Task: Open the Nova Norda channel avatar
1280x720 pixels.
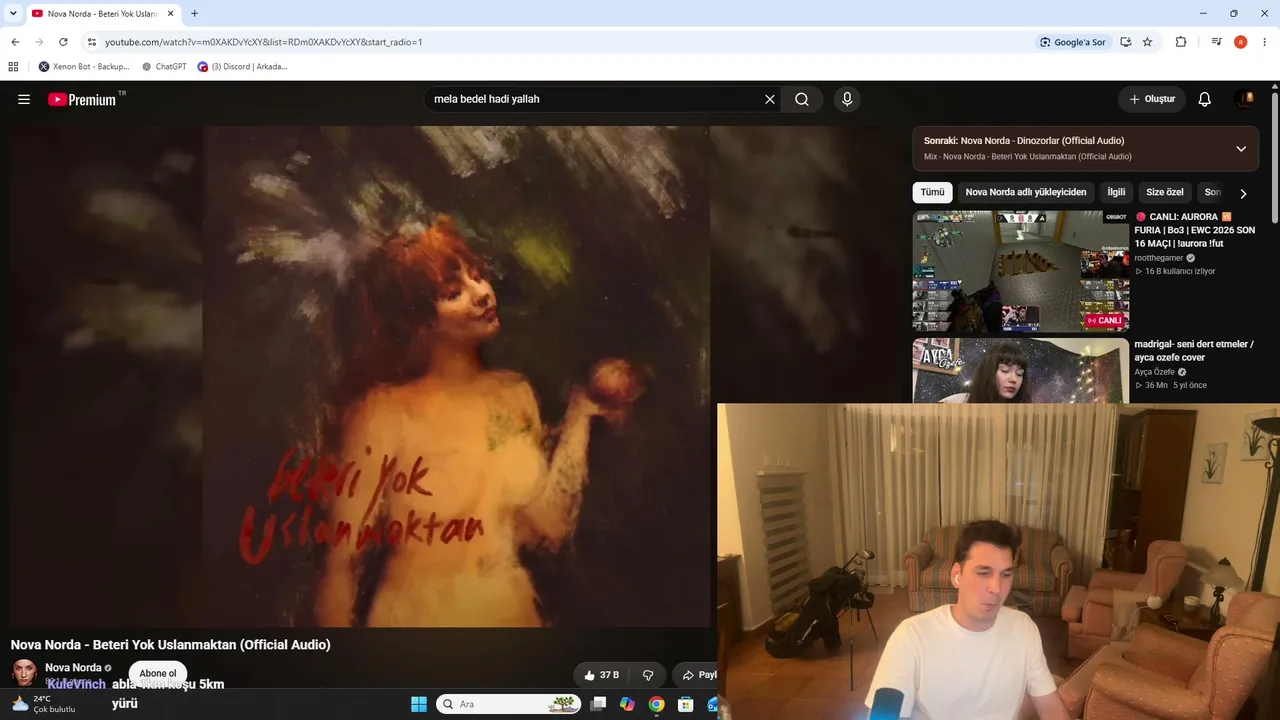Action: pyautogui.click(x=24, y=672)
